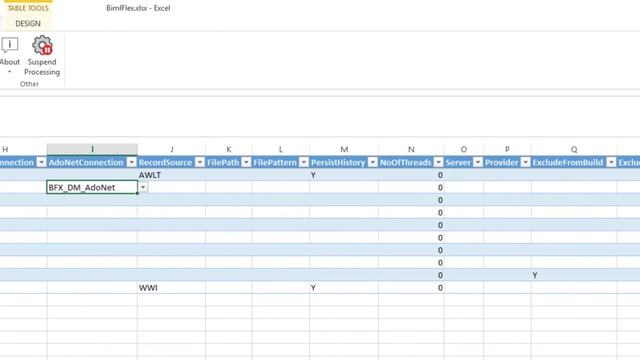Select column M header
The width and height of the screenshot is (640, 360).
344,149
